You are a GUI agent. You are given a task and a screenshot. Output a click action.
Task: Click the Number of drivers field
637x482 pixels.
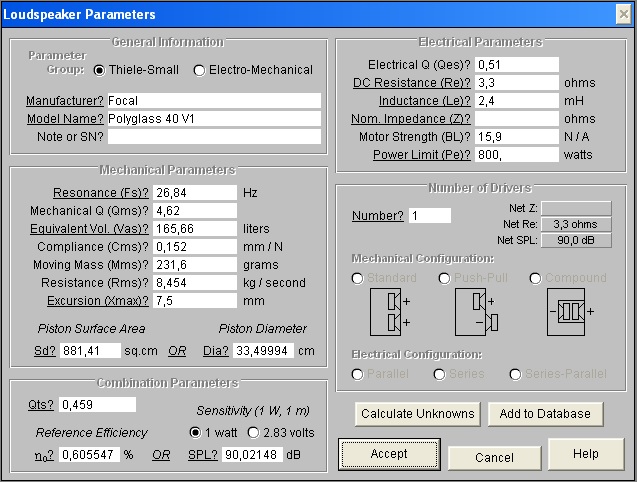coord(430,216)
